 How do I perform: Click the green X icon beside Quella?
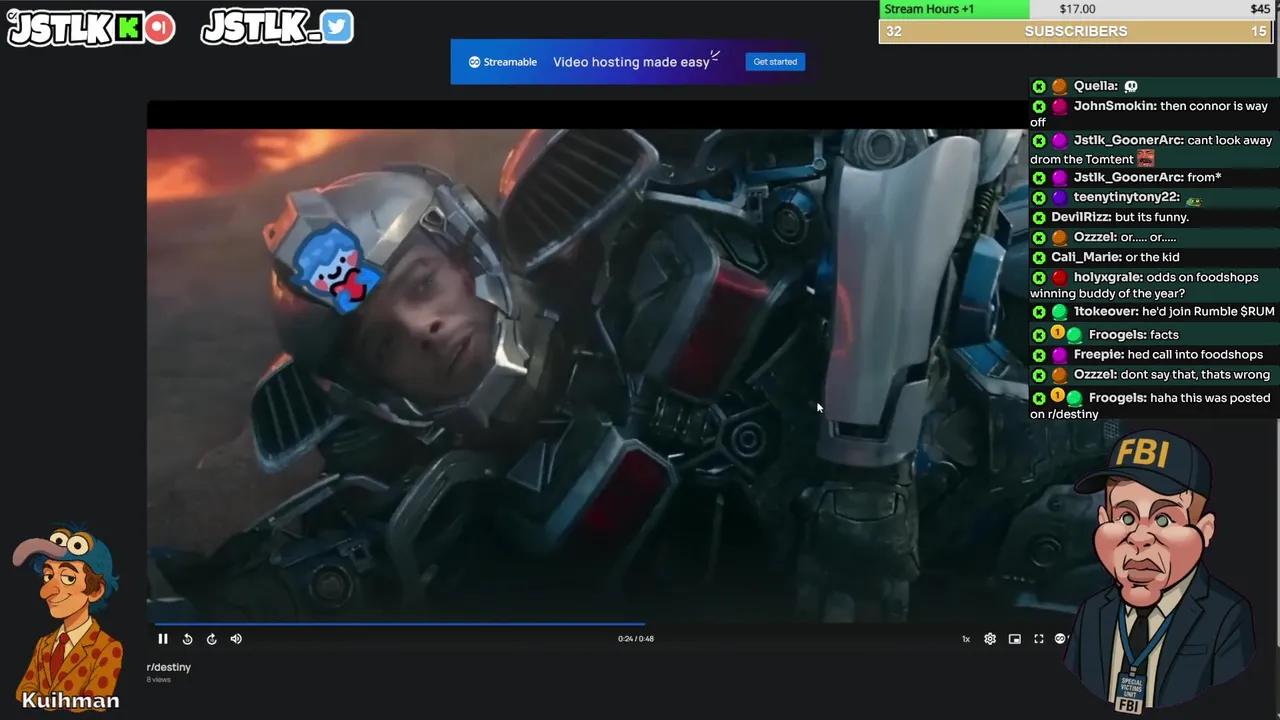(1039, 87)
